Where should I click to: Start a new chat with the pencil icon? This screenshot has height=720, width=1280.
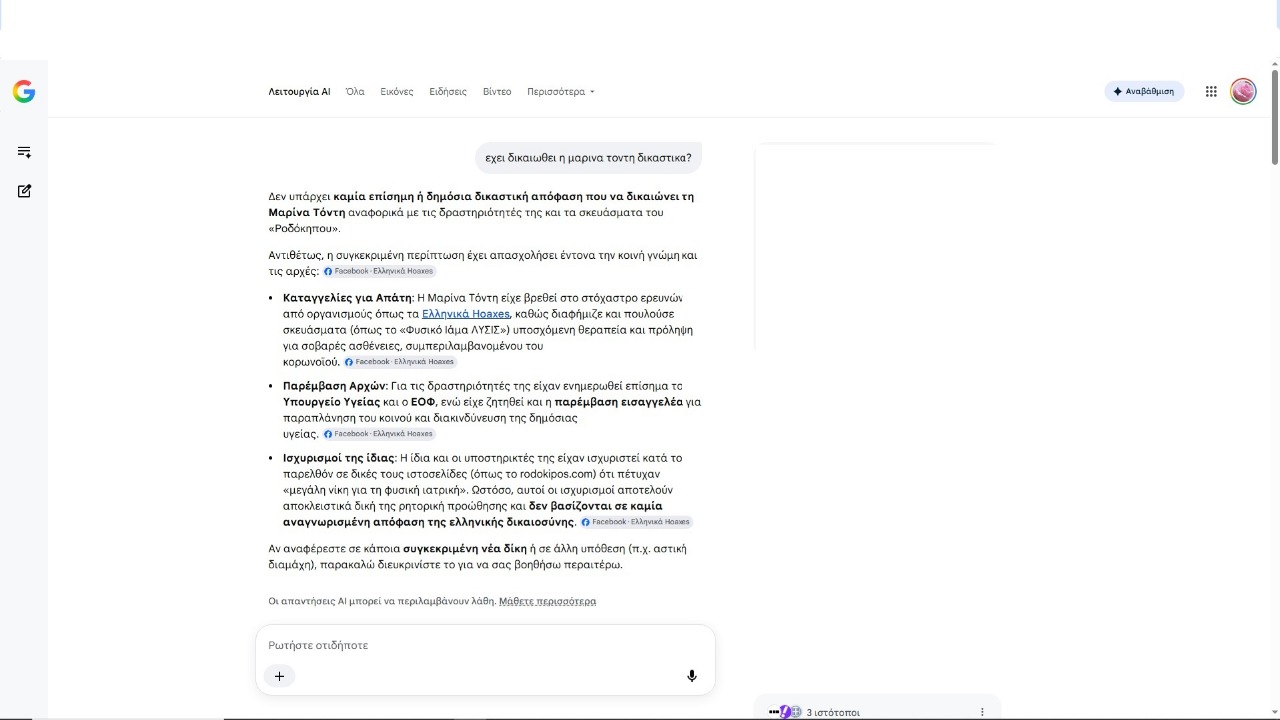[x=24, y=191]
